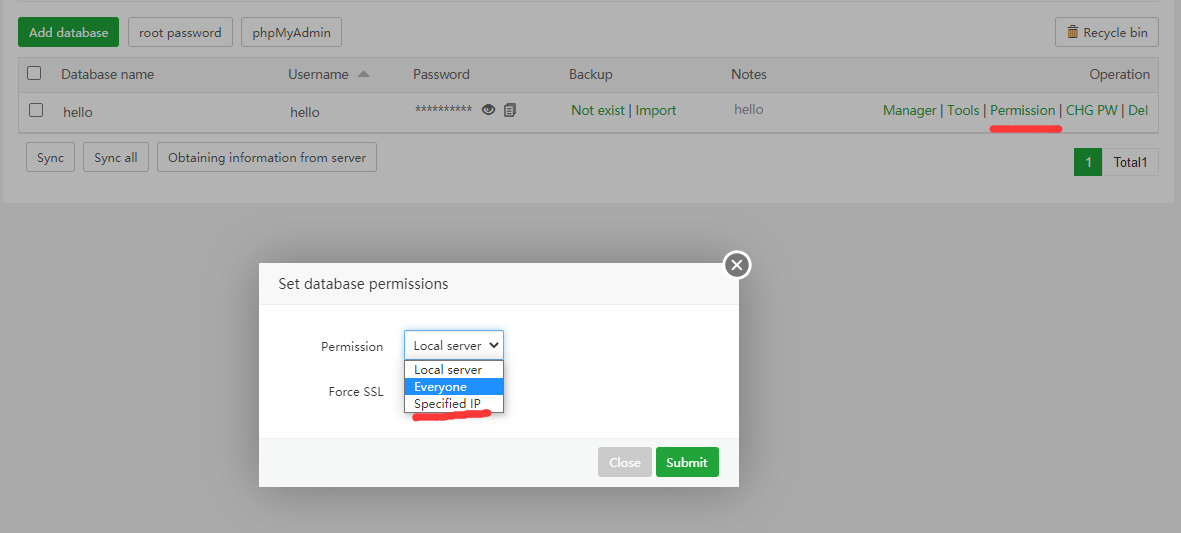Go to page 1 of results
The width and height of the screenshot is (1181, 533).
click(x=1087, y=162)
